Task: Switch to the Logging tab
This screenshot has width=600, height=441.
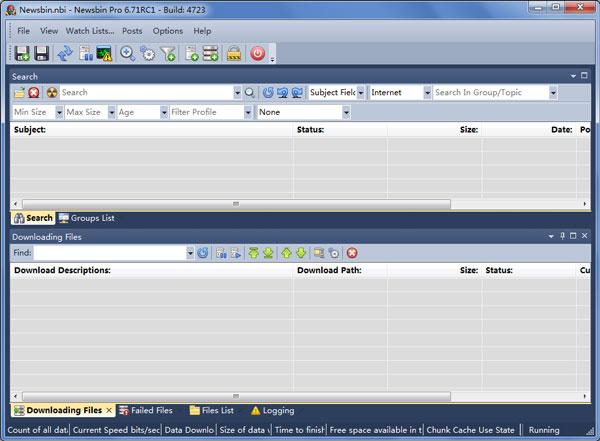Action: click(272, 410)
